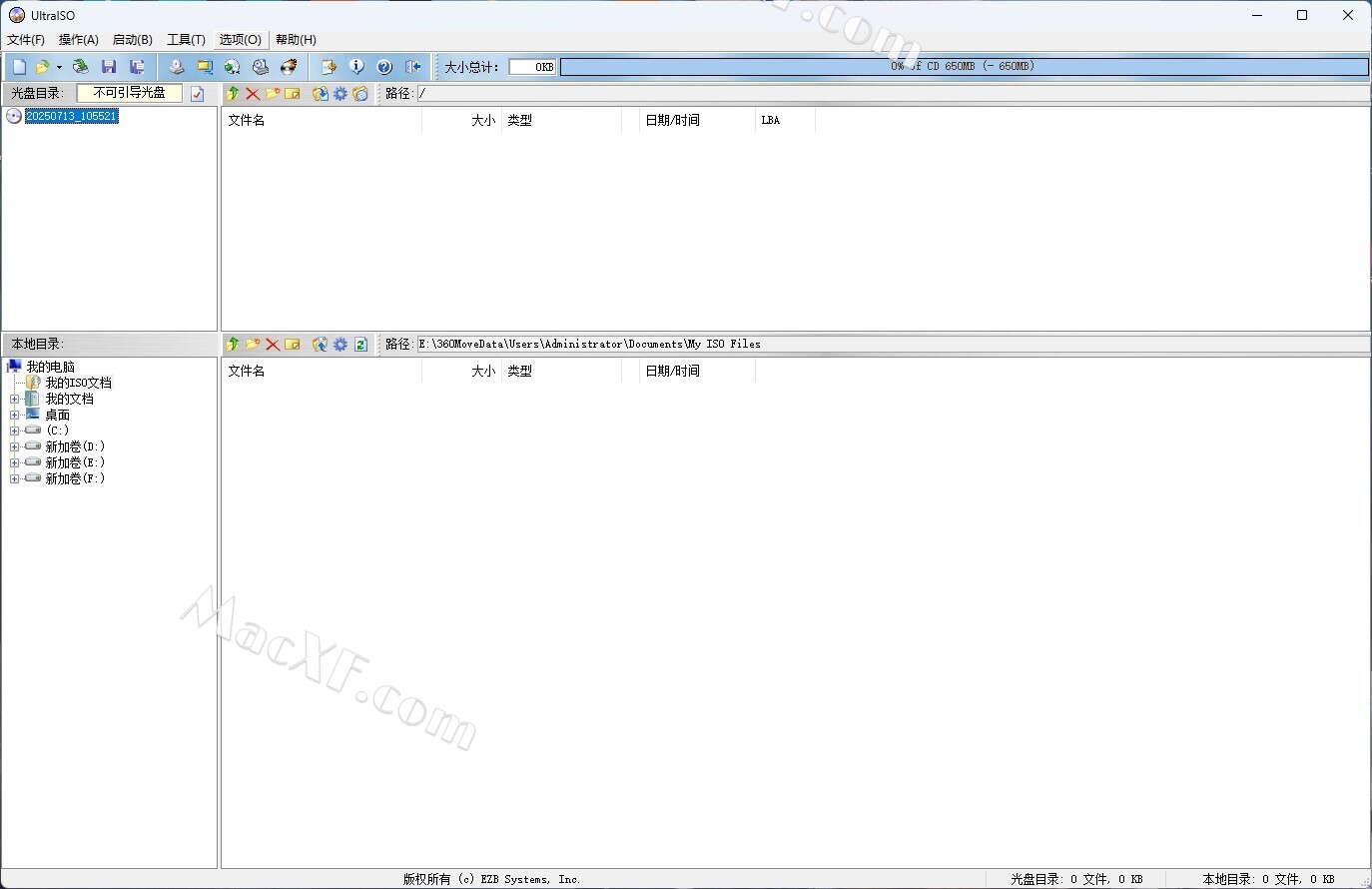Click the disc pane 路径 path field

click(893, 93)
